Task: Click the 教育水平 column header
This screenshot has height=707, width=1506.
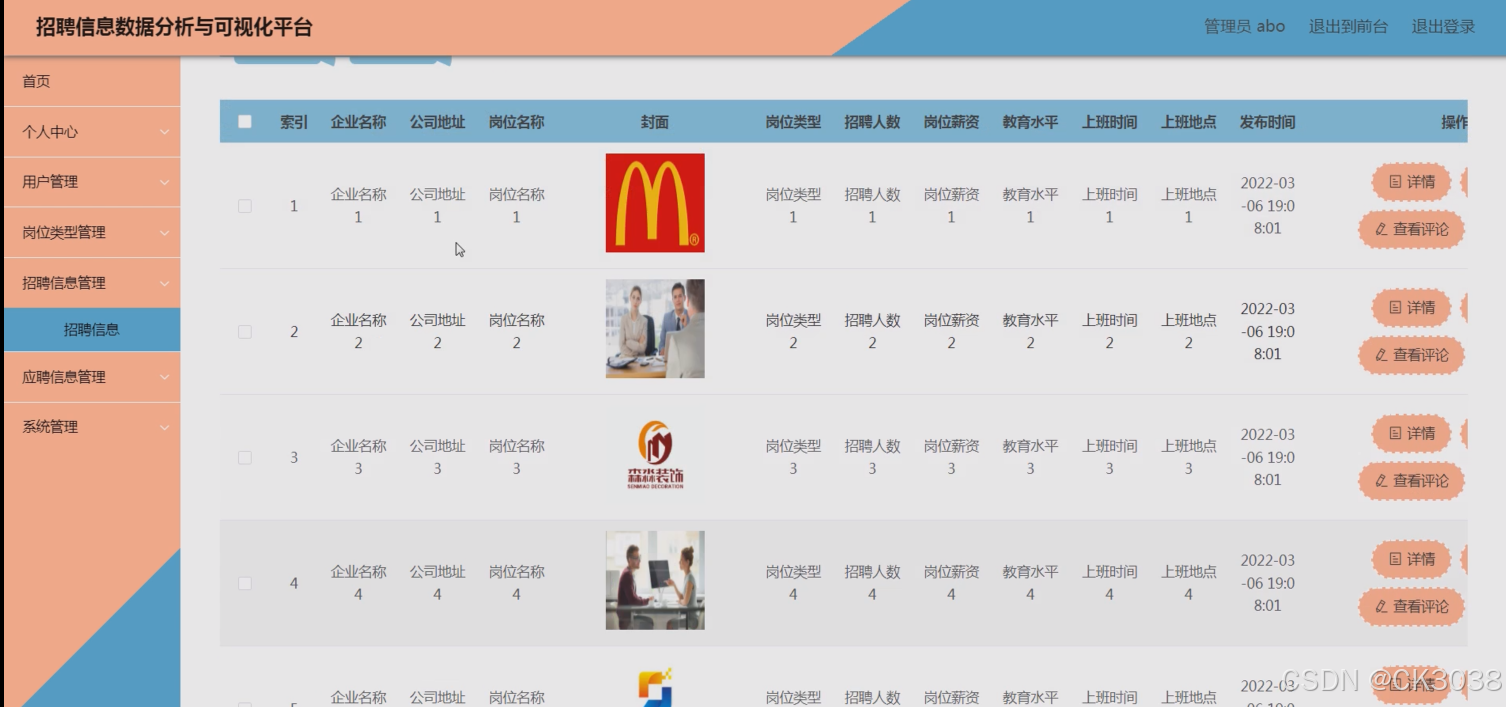Action: [x=1030, y=122]
